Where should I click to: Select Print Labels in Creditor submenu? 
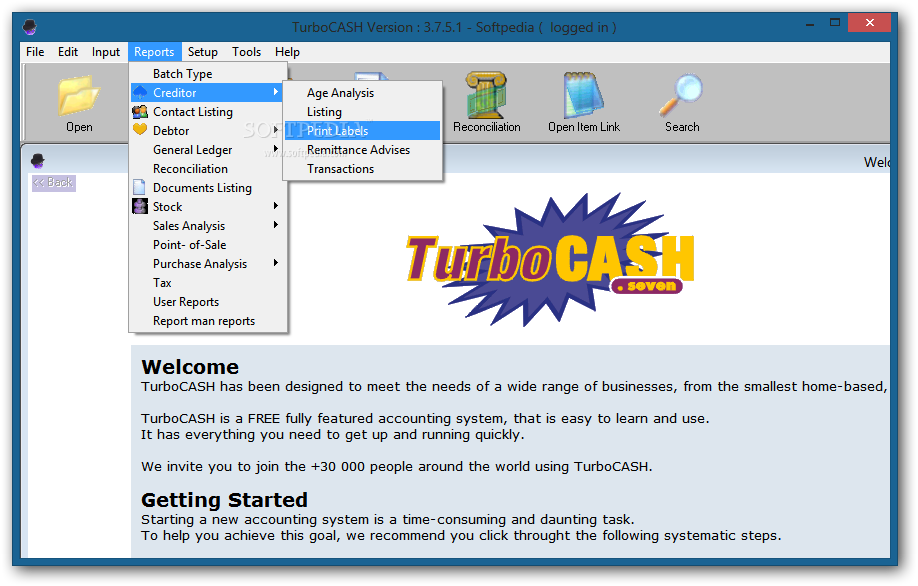click(x=362, y=131)
